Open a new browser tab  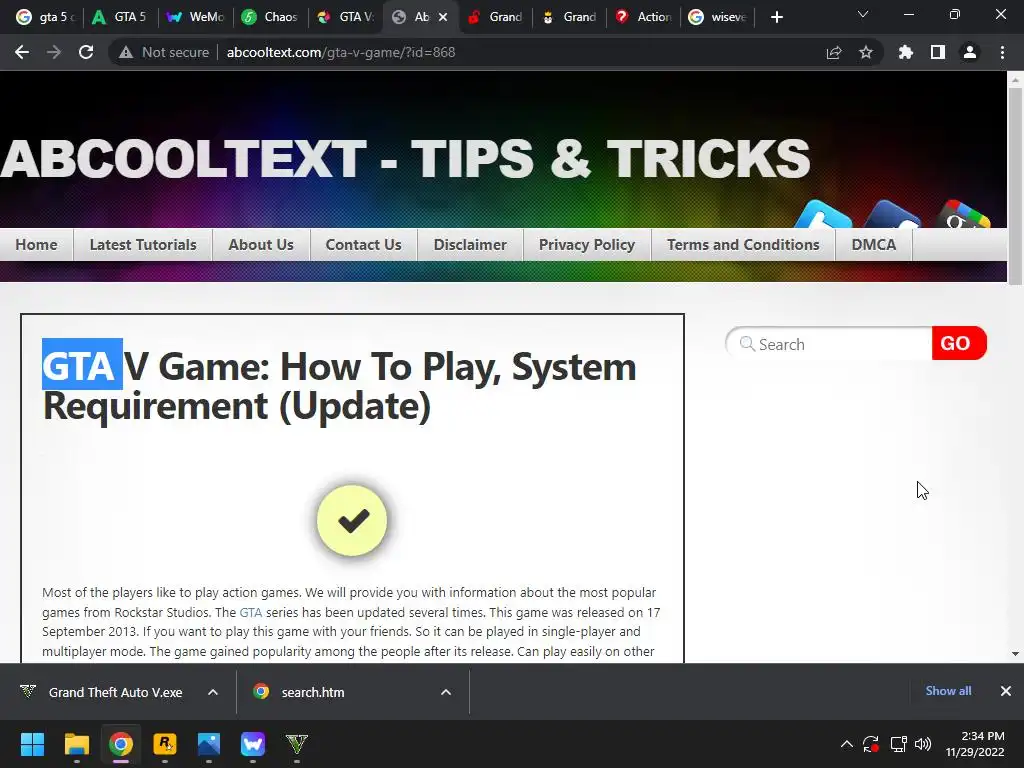pos(776,17)
